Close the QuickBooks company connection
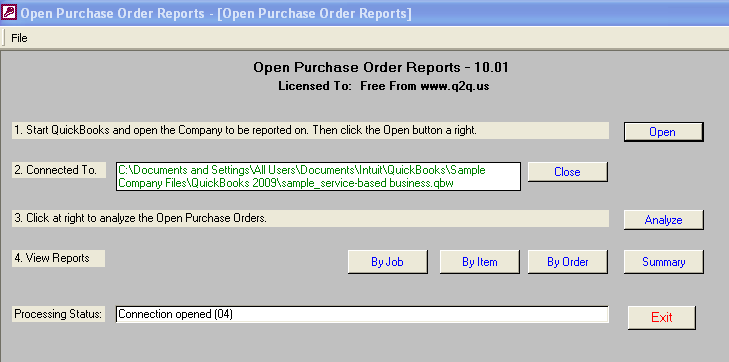The height and width of the screenshot is (362, 729). tap(567, 172)
